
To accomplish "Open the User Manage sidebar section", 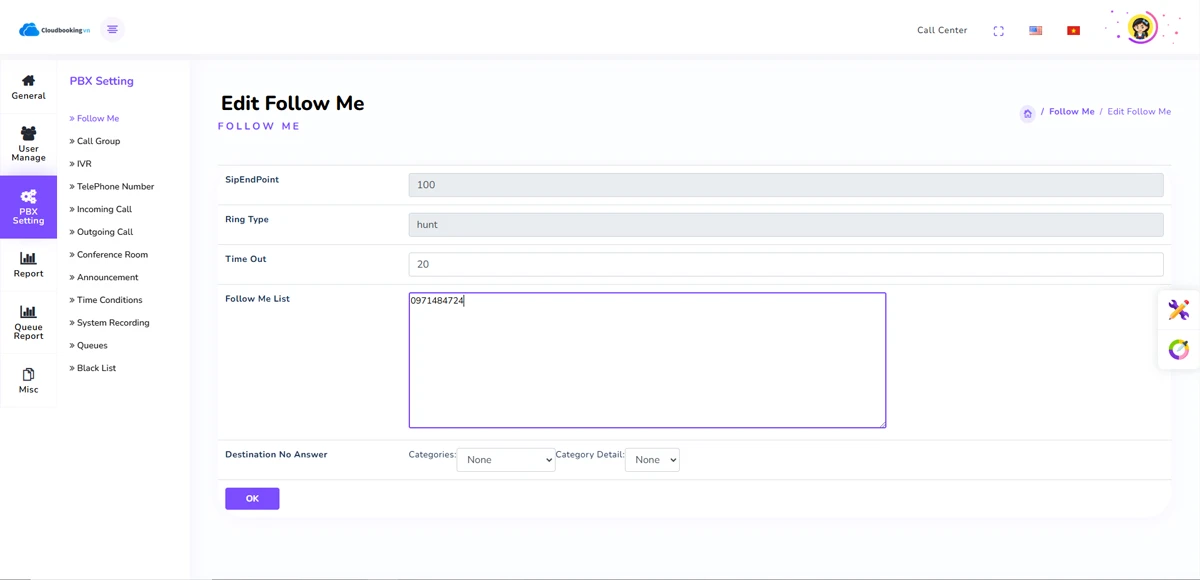I will click(28, 144).
